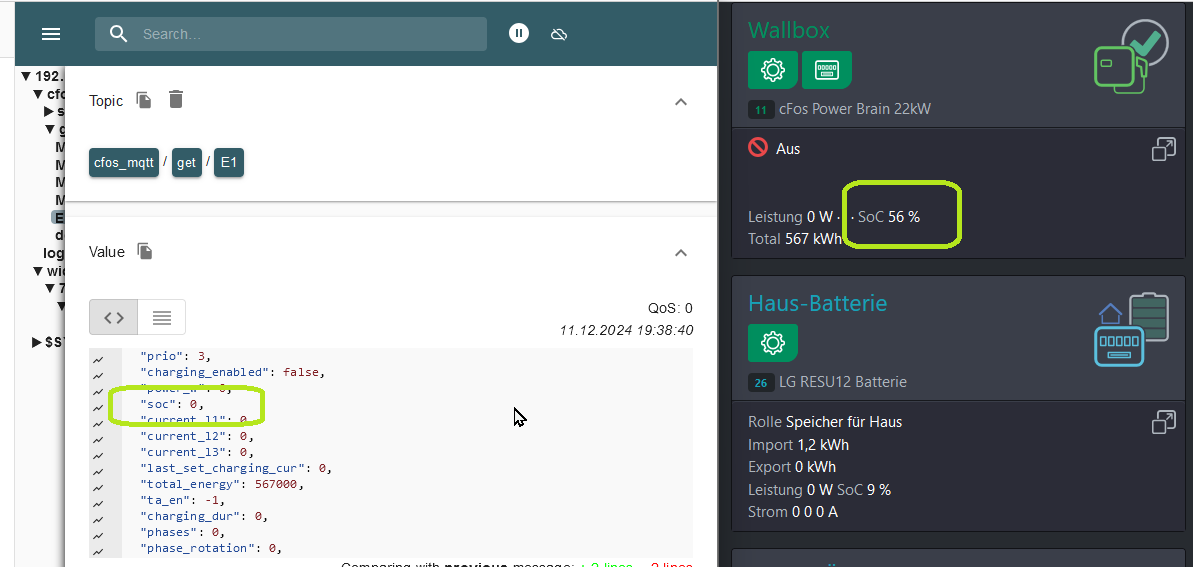Click the cloud disconnect icon
This screenshot has height=567, width=1193.
coord(559,34)
